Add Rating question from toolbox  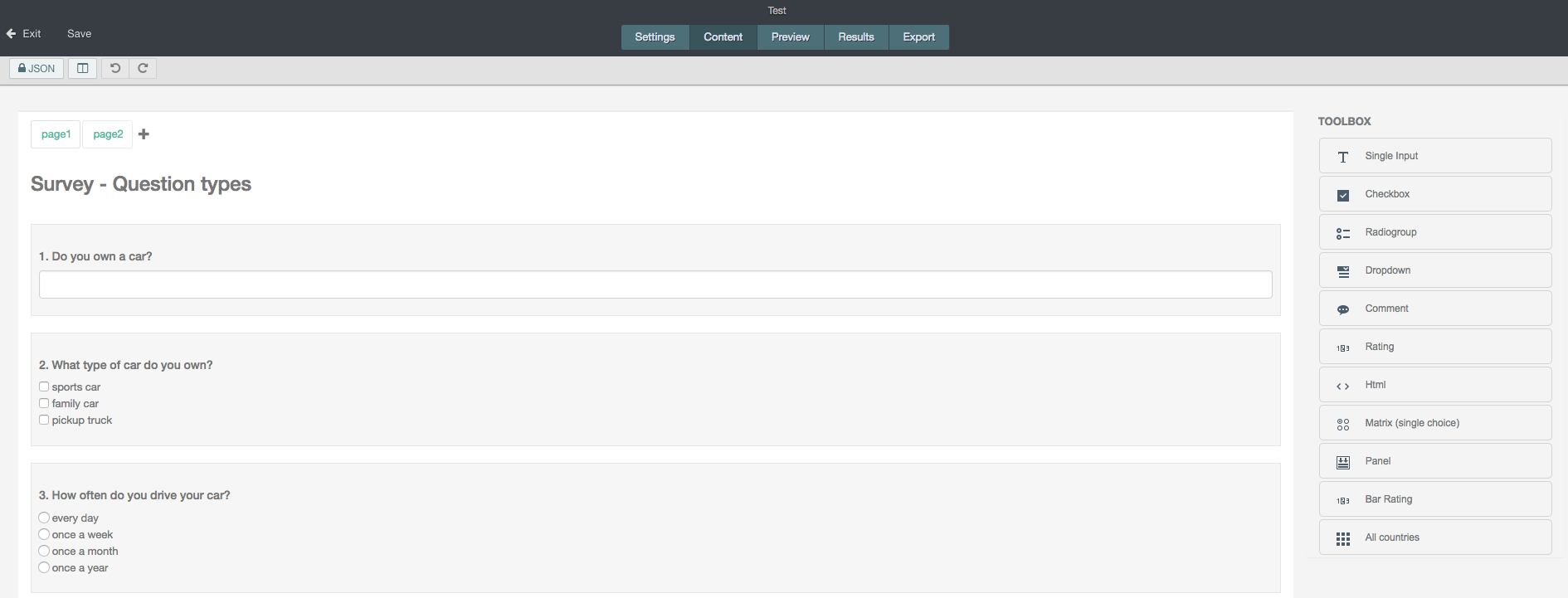(1435, 347)
